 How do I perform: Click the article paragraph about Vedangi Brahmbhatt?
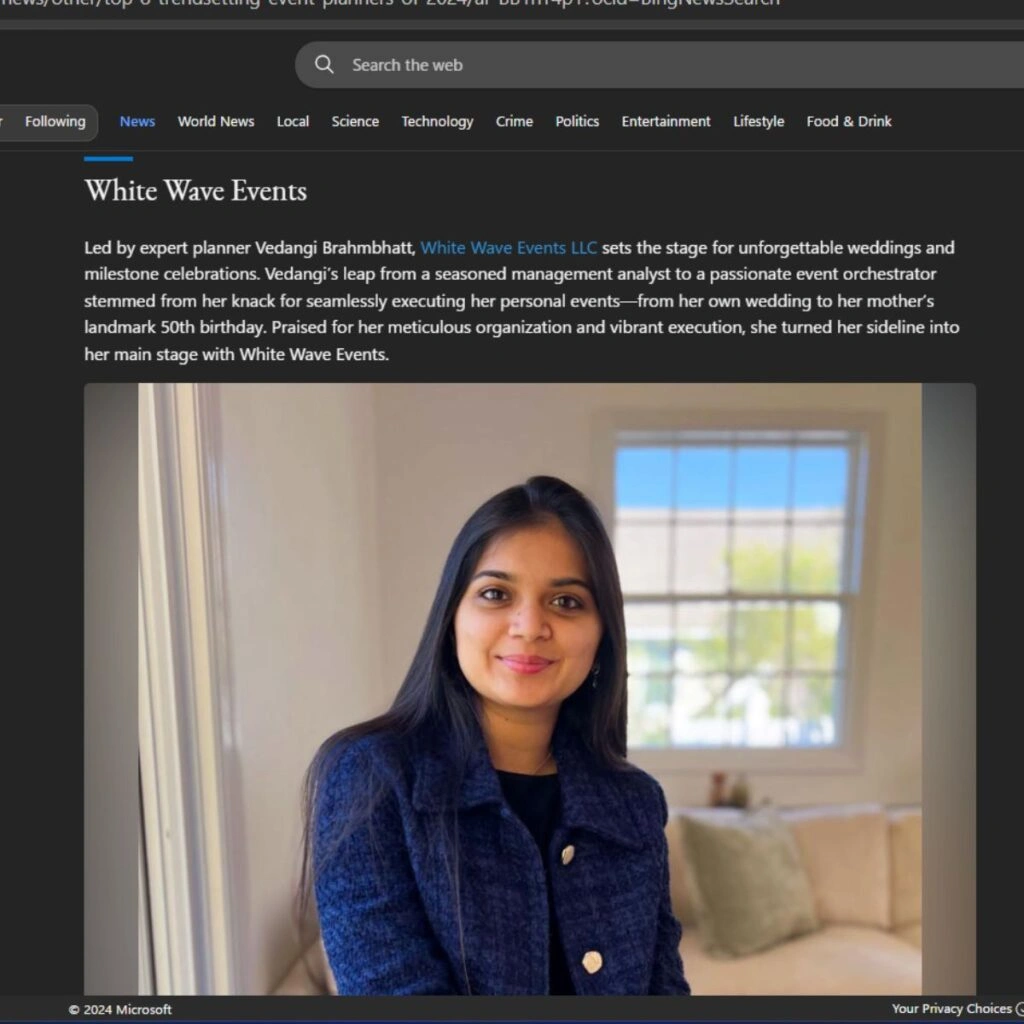pyautogui.click(x=522, y=301)
